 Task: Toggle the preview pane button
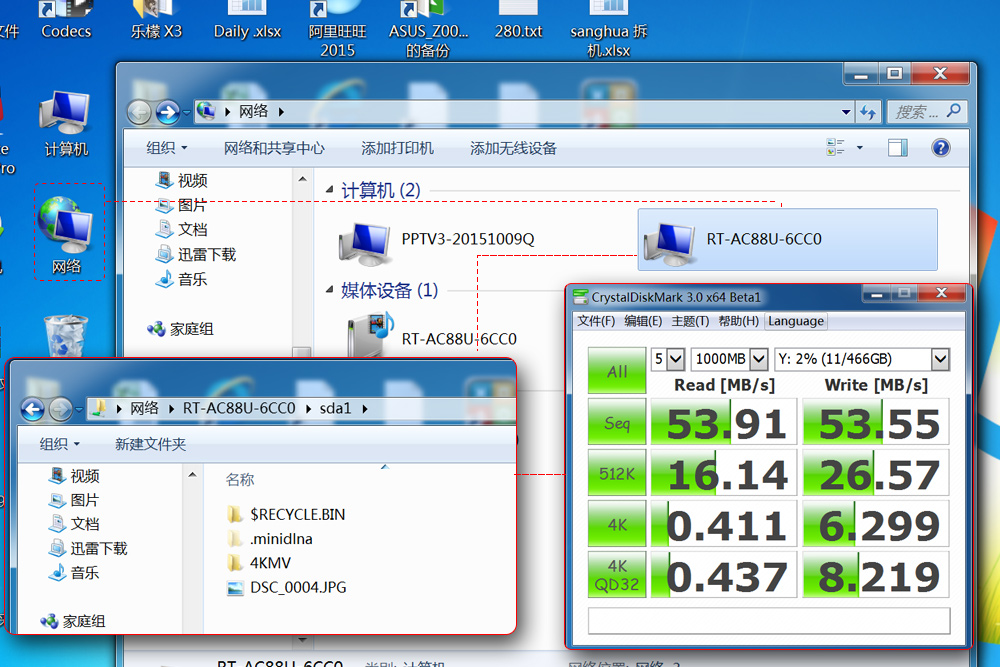point(897,148)
